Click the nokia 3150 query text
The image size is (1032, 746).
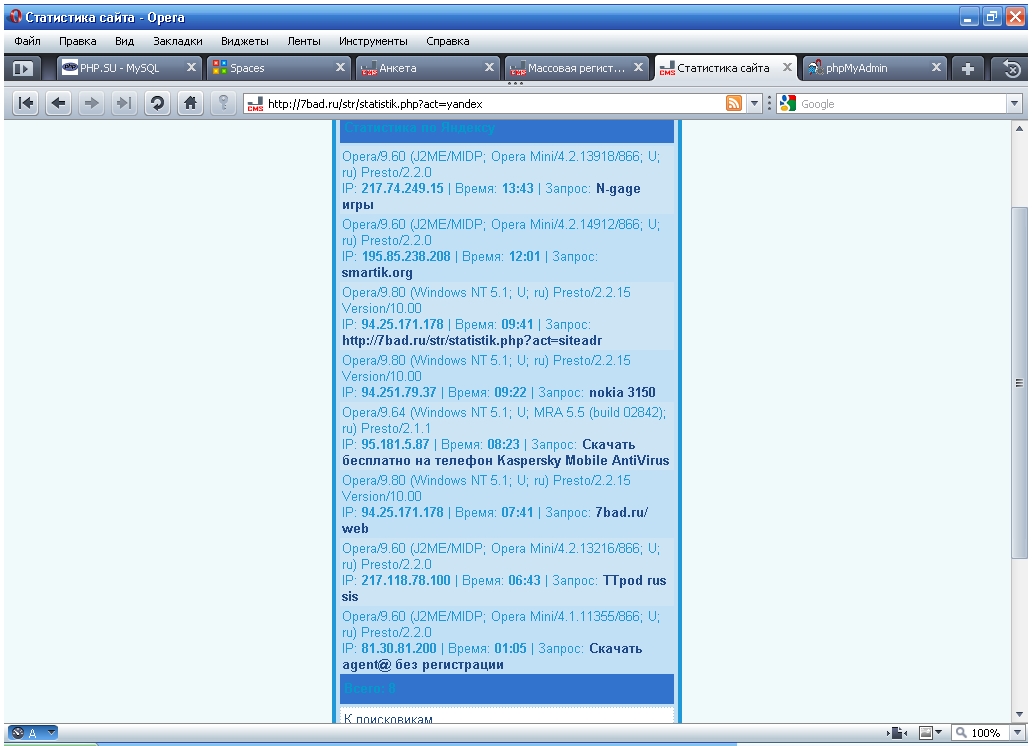[622, 392]
